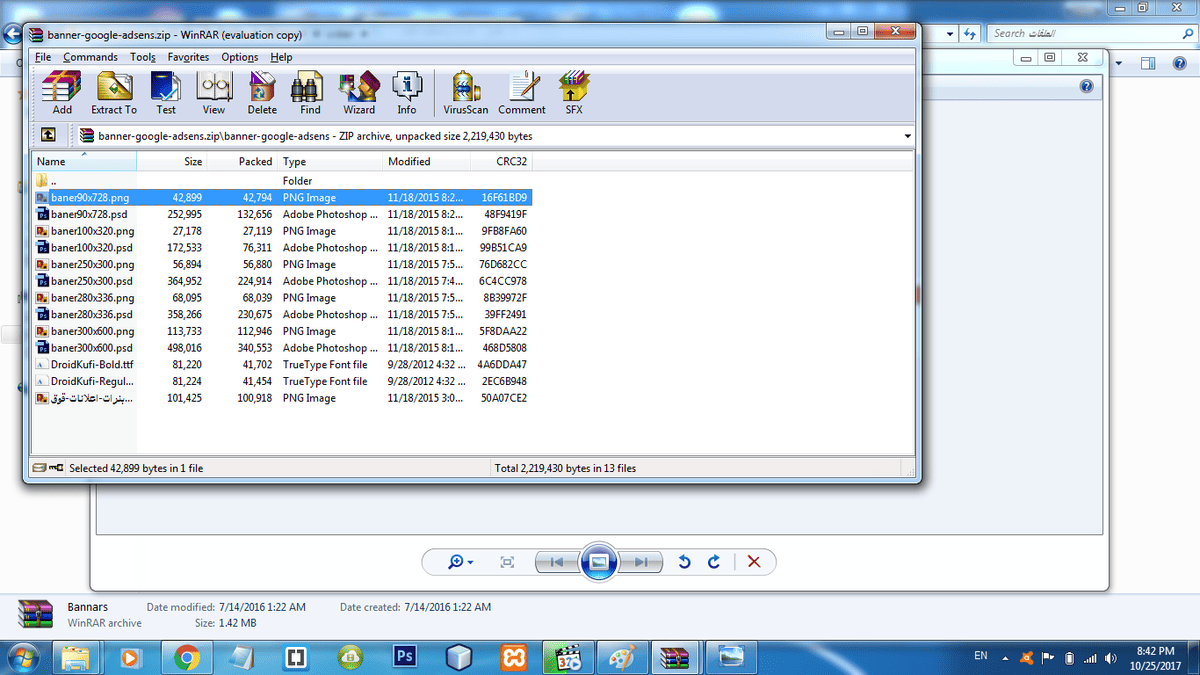Select file baner300x600.psd
The height and width of the screenshot is (675, 1200).
coord(282,348)
